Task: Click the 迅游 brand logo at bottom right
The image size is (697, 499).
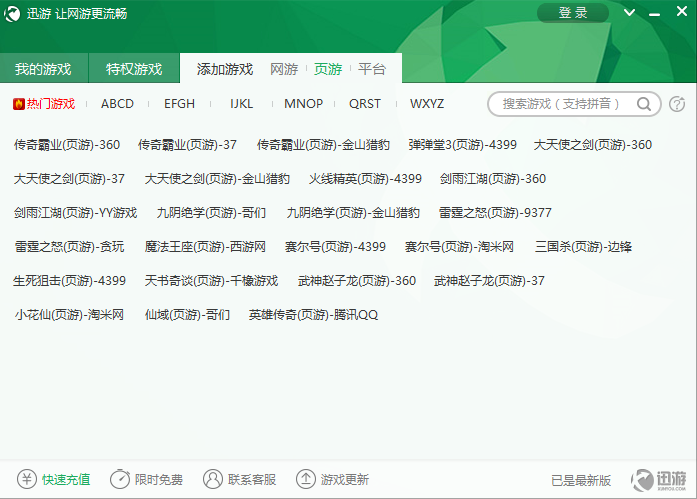Action: [x=659, y=480]
